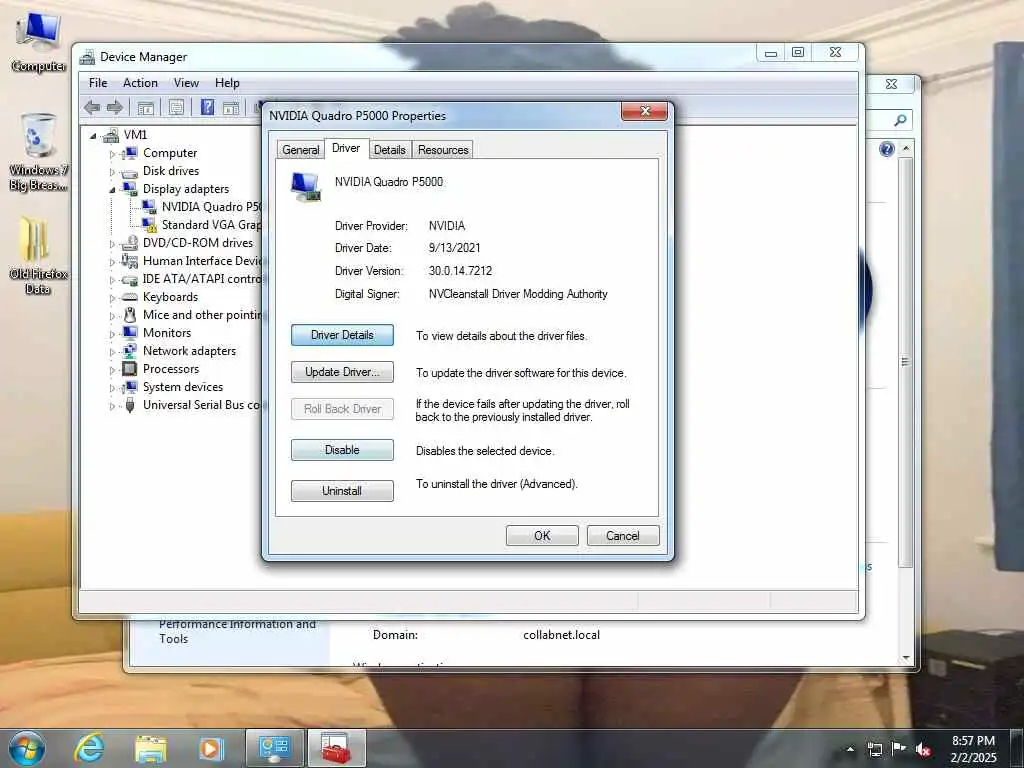Open Windows Explorer from taskbar

tap(150, 748)
